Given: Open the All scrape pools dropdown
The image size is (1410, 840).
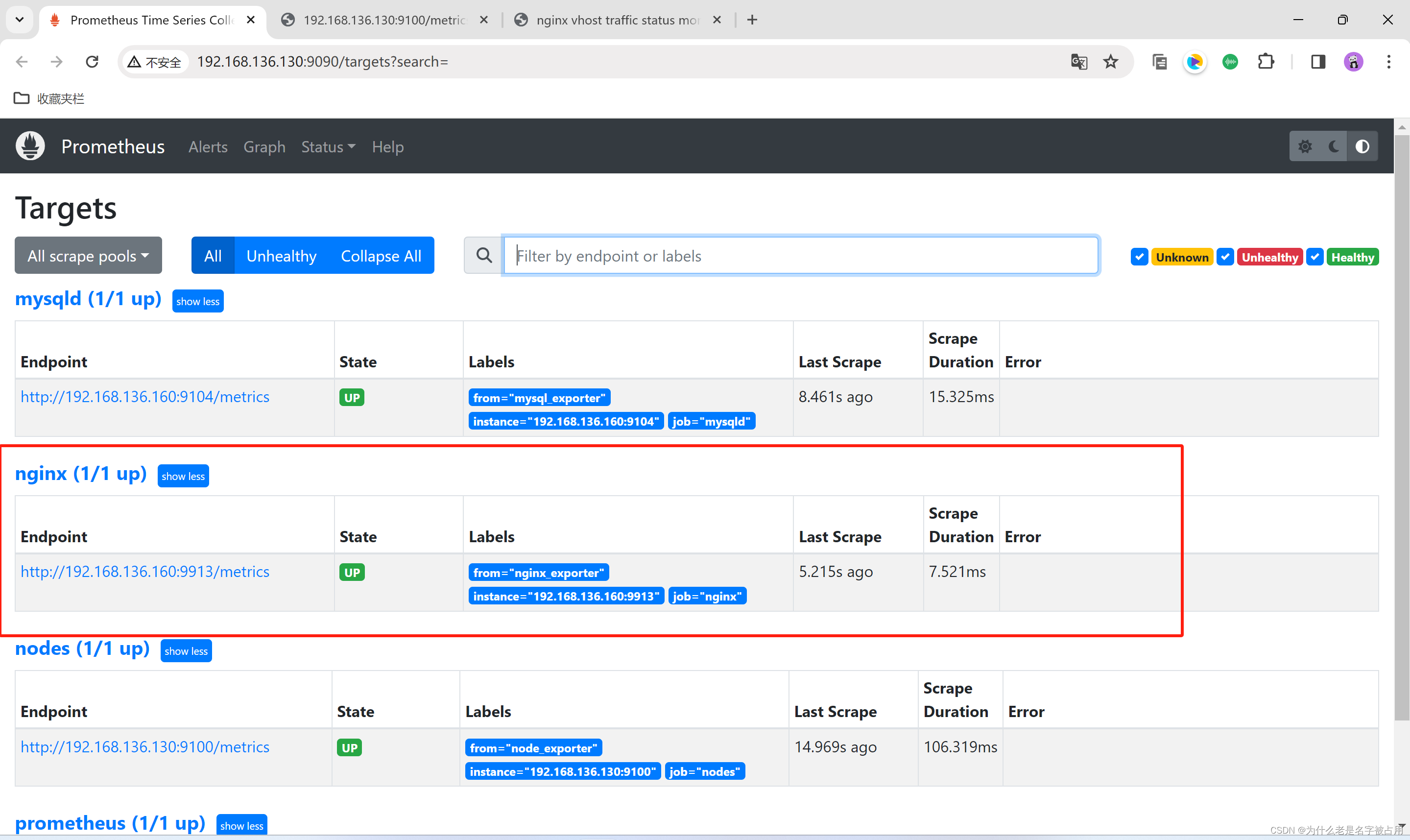Looking at the screenshot, I should pos(88,255).
